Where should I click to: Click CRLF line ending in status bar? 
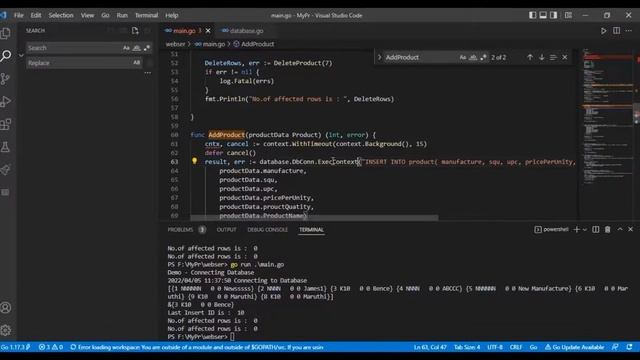coord(516,347)
